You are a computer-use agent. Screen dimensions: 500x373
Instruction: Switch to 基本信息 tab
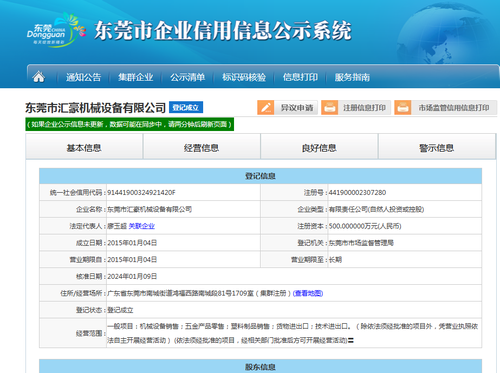pos(84,147)
